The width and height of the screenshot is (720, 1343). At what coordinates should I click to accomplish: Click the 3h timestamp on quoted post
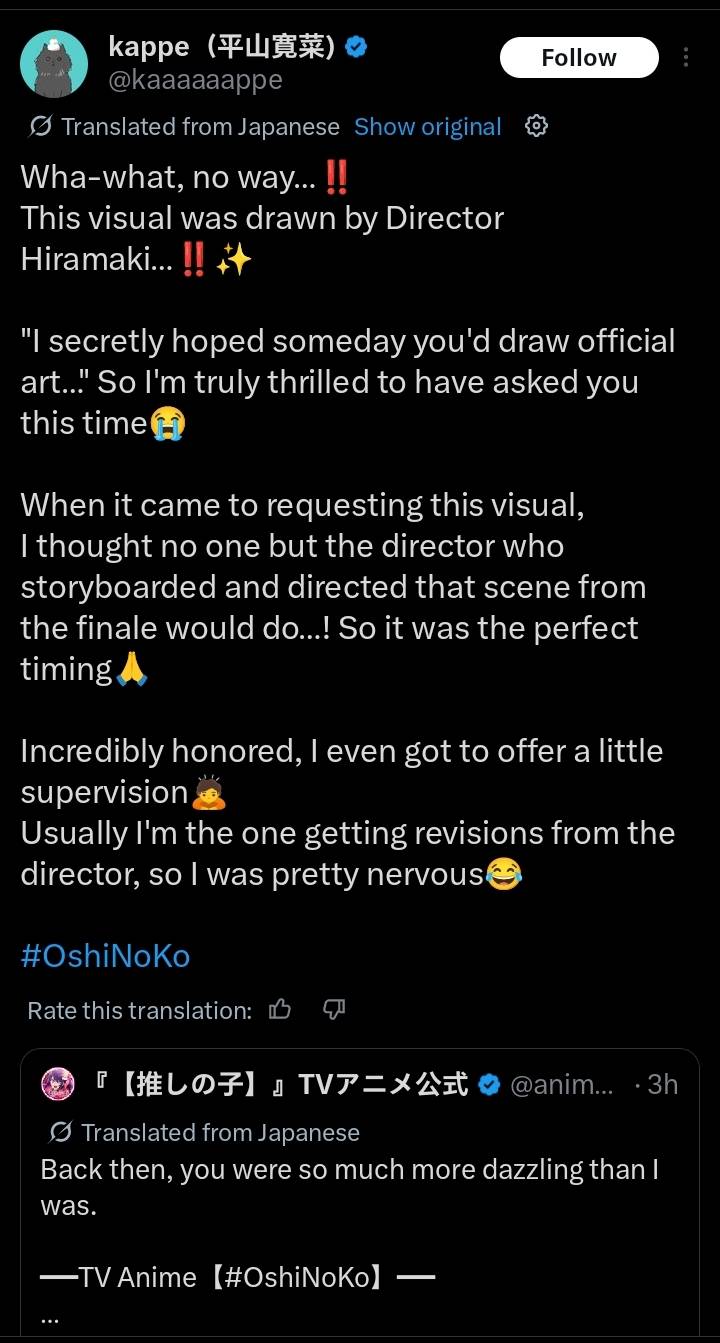(662, 1084)
